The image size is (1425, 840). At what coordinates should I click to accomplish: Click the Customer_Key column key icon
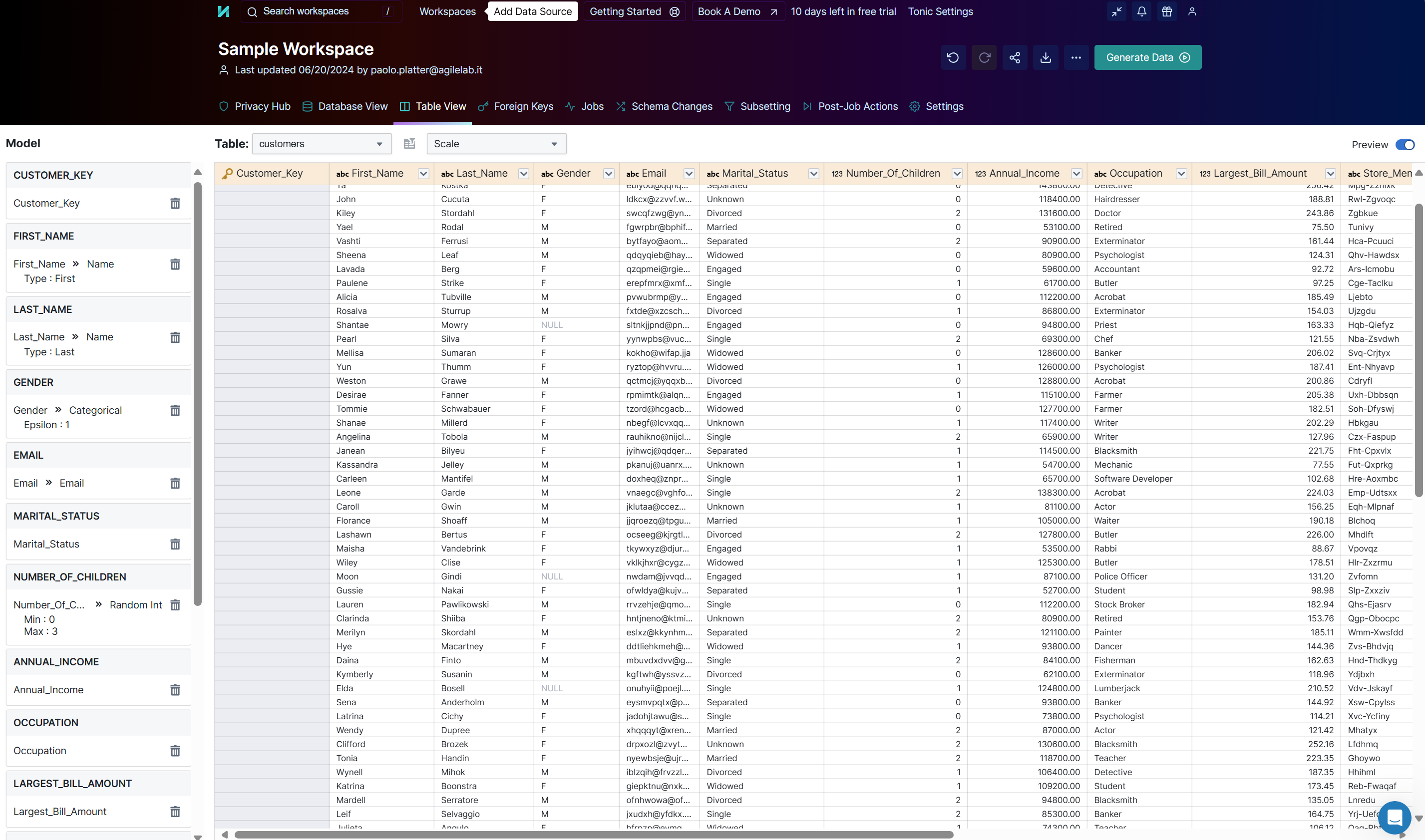click(227, 173)
